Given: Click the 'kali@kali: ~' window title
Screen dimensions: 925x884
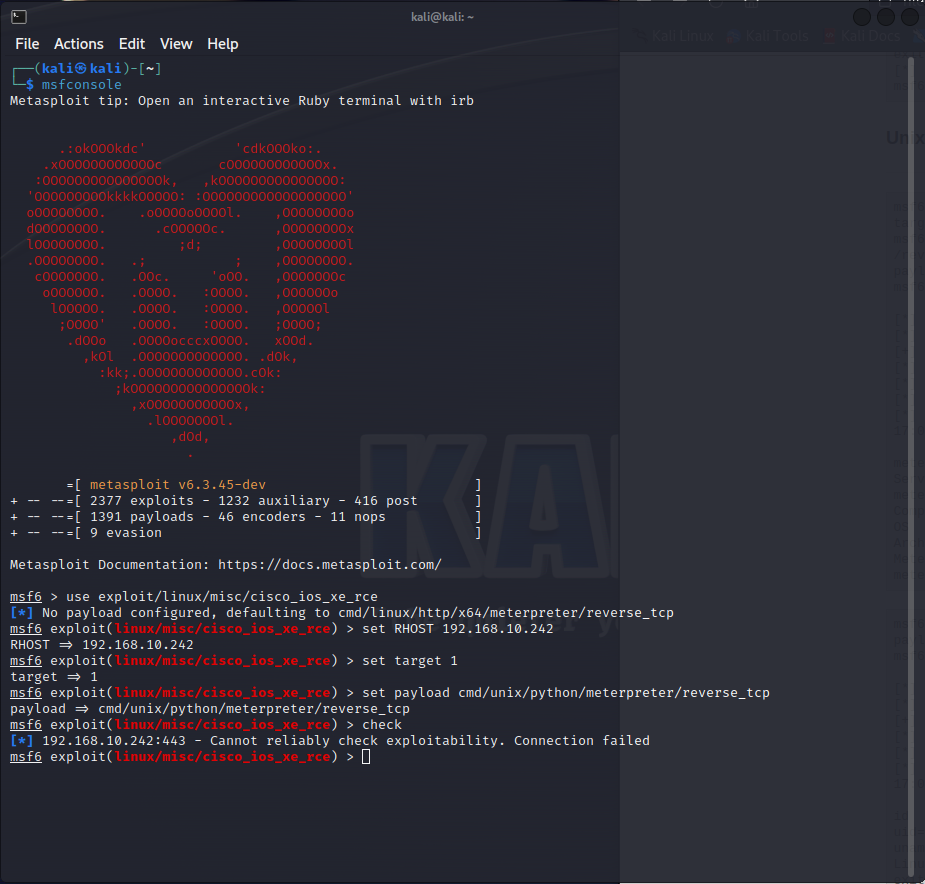Looking at the screenshot, I should coord(442,17).
